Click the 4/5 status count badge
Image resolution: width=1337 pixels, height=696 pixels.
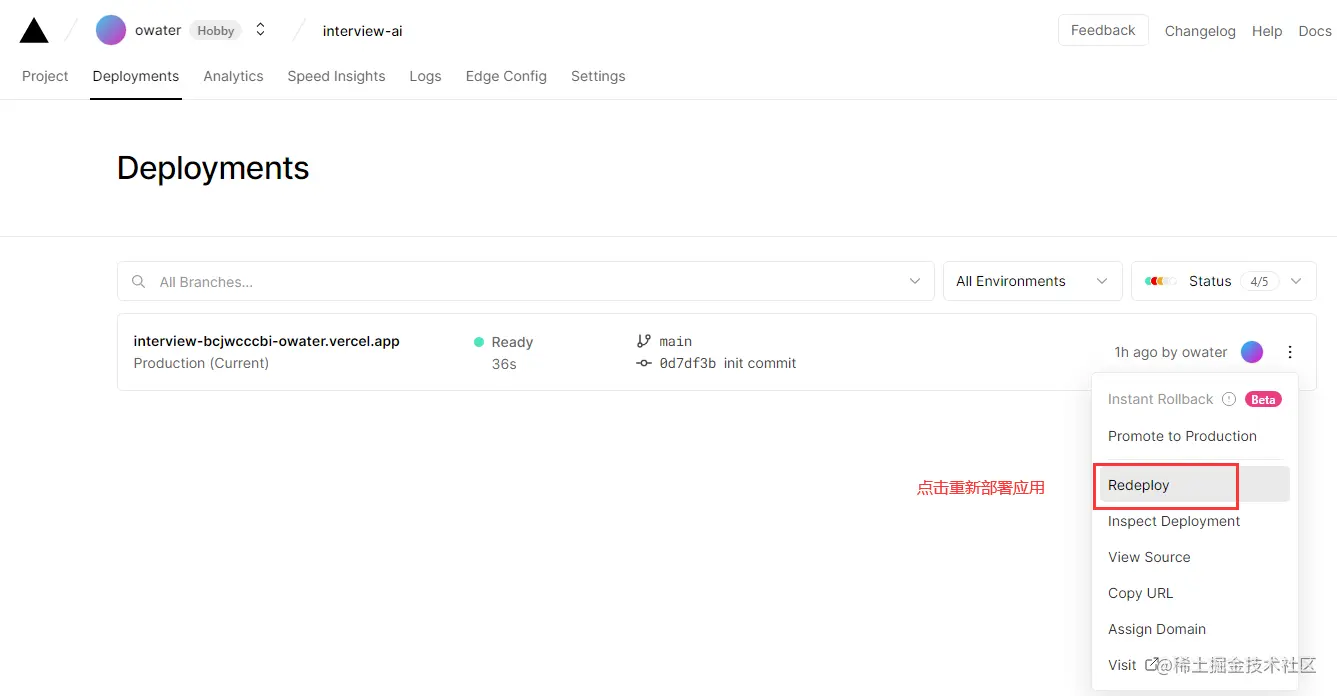coord(1259,281)
